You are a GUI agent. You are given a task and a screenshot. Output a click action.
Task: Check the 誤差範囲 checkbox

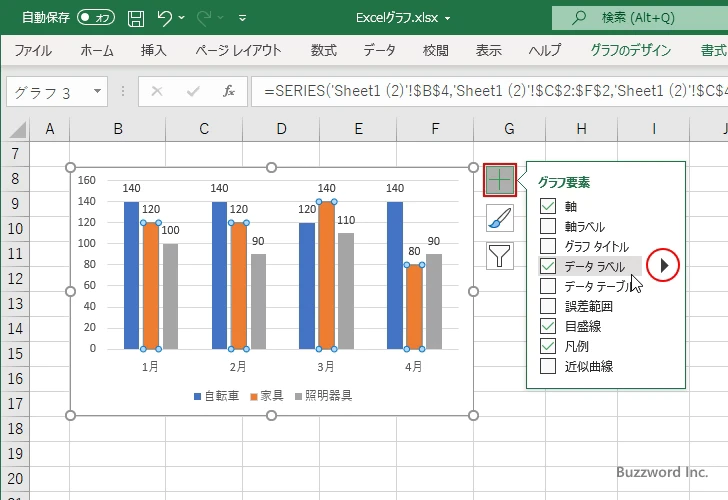[548, 306]
